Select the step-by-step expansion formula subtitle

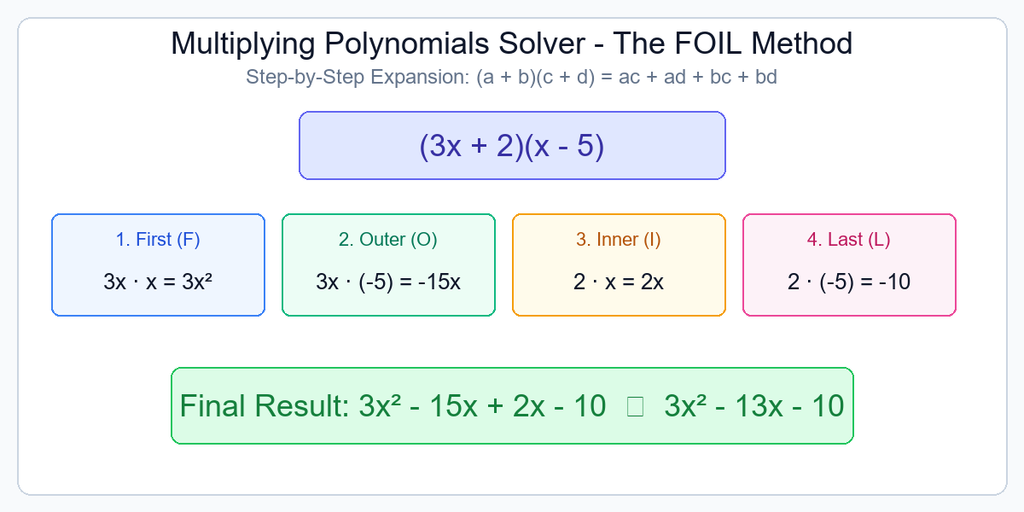(512, 77)
